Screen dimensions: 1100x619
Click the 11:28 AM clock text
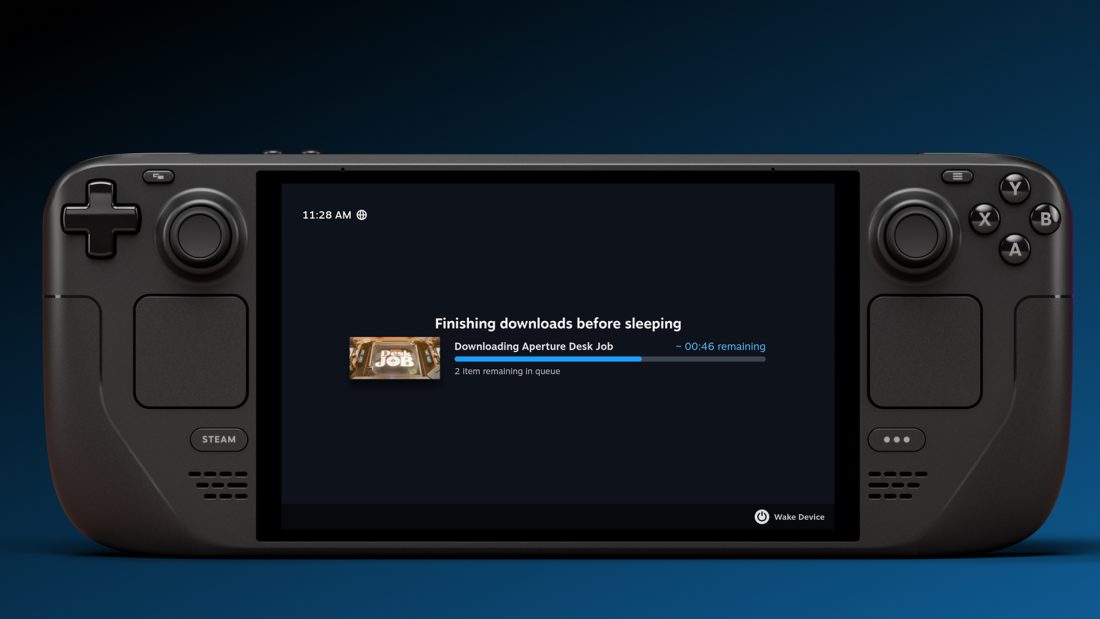point(327,215)
